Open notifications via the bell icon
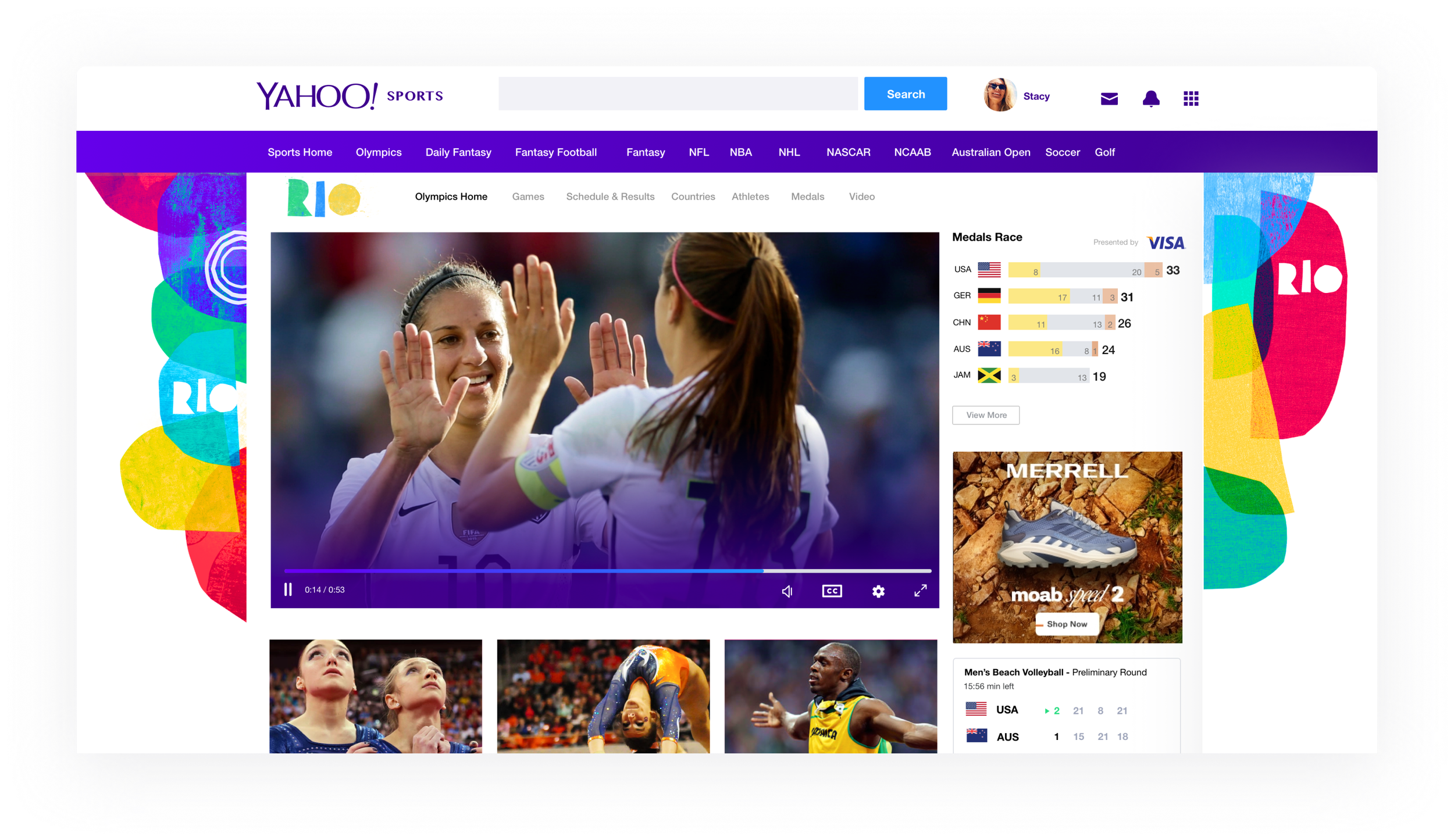The image size is (1454, 840). [x=1151, y=99]
